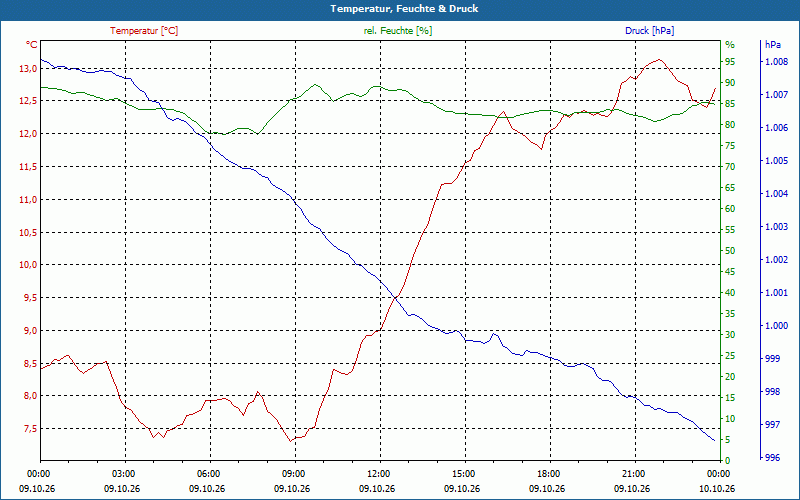Click the blue '1.001' pressure axis value
The width and height of the screenshot is (800, 500).
coord(777,293)
